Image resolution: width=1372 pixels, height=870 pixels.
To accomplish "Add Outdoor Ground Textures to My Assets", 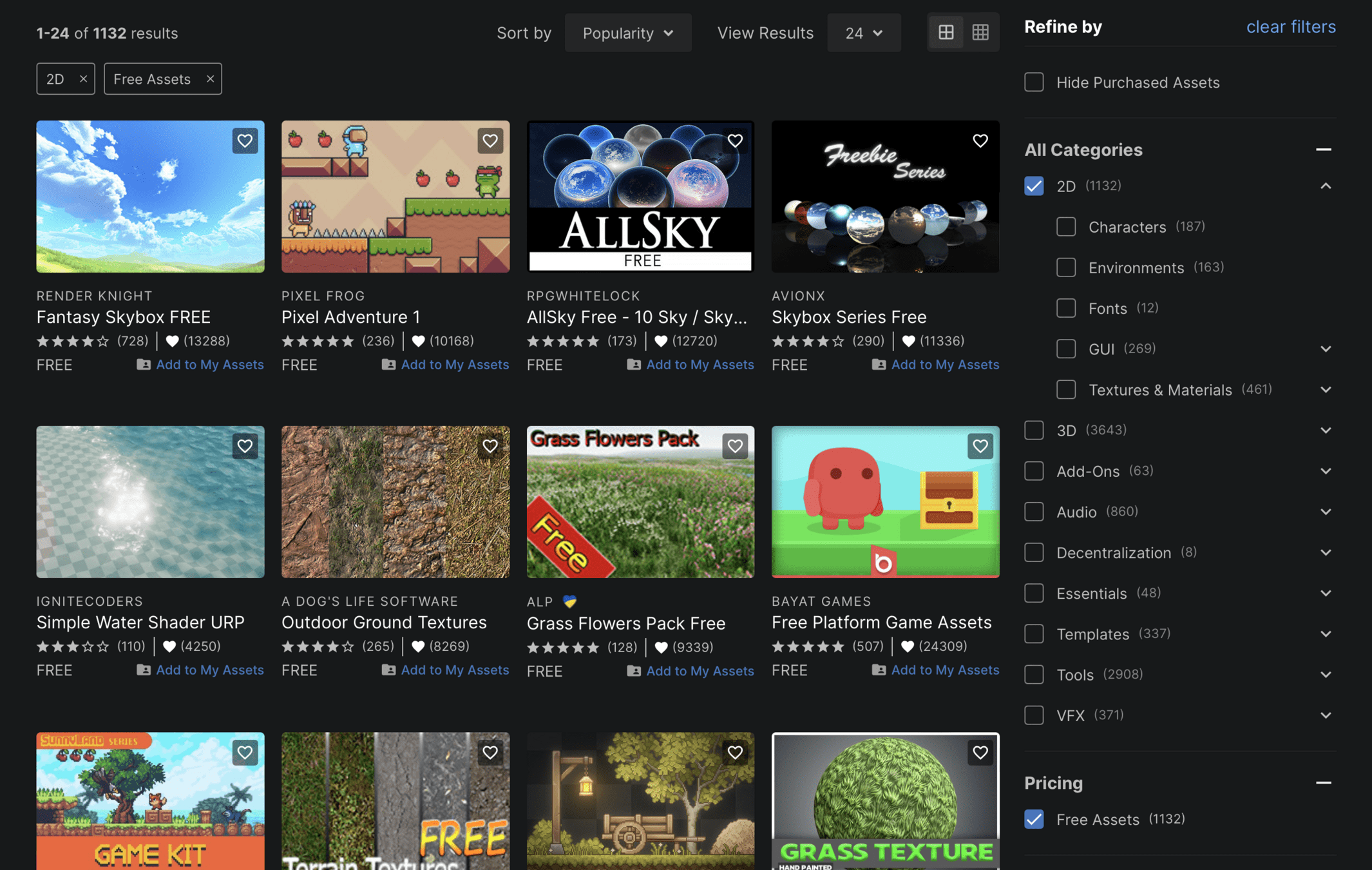I will point(454,670).
